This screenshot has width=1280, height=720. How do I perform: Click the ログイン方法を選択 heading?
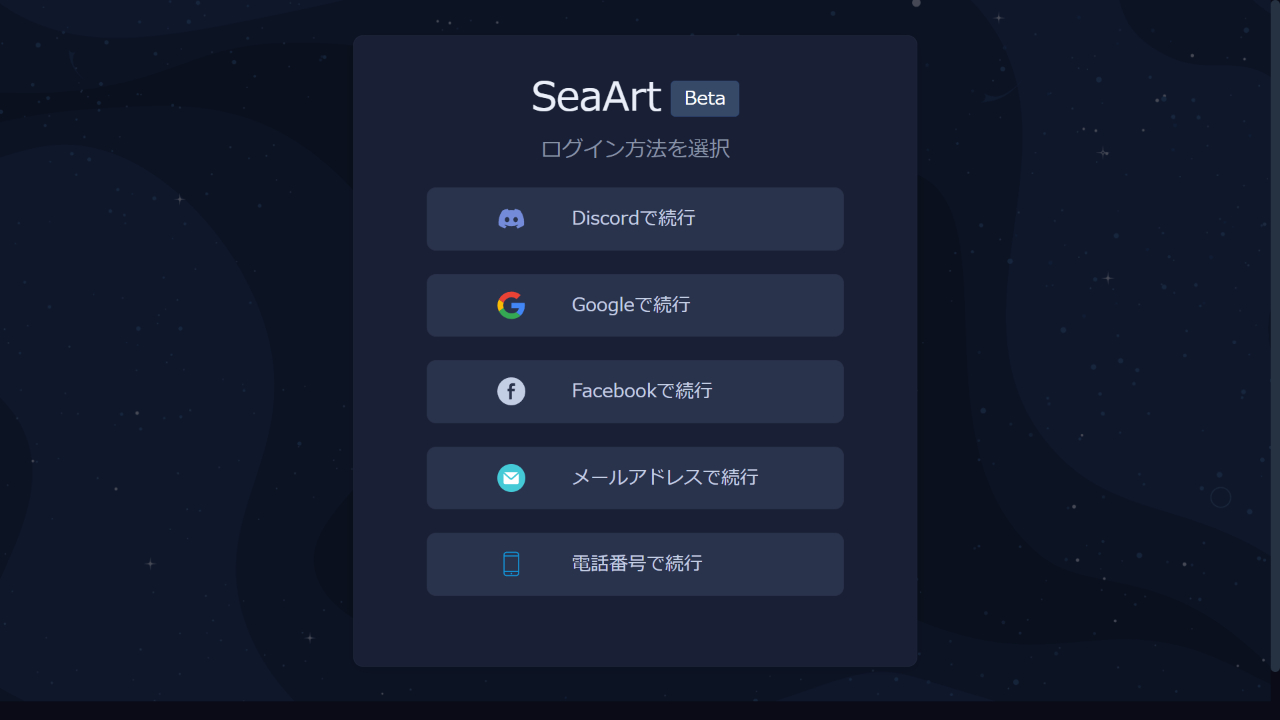[x=635, y=149]
